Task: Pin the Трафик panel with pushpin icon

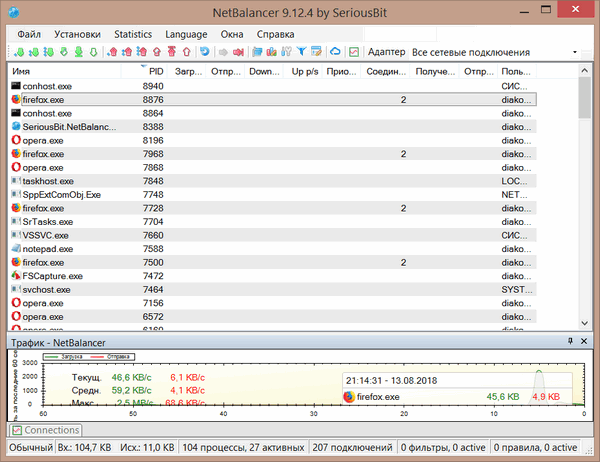Action: pos(570,341)
